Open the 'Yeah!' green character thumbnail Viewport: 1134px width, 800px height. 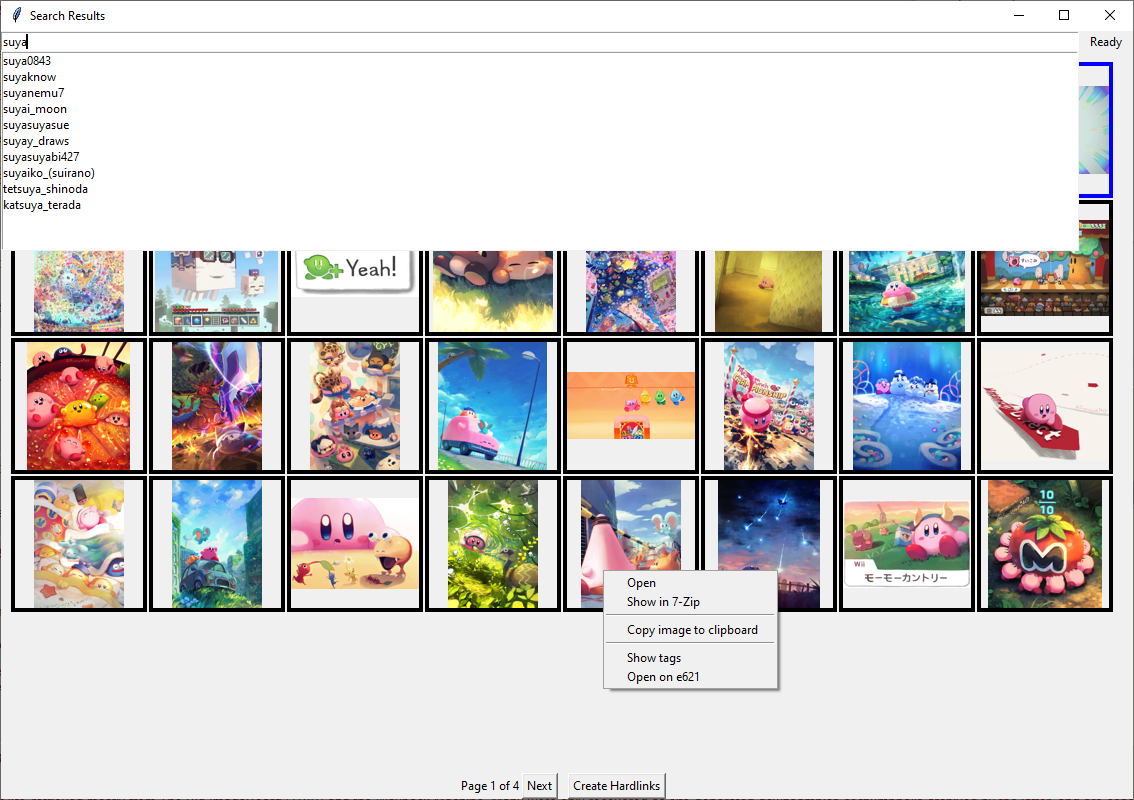click(x=354, y=292)
